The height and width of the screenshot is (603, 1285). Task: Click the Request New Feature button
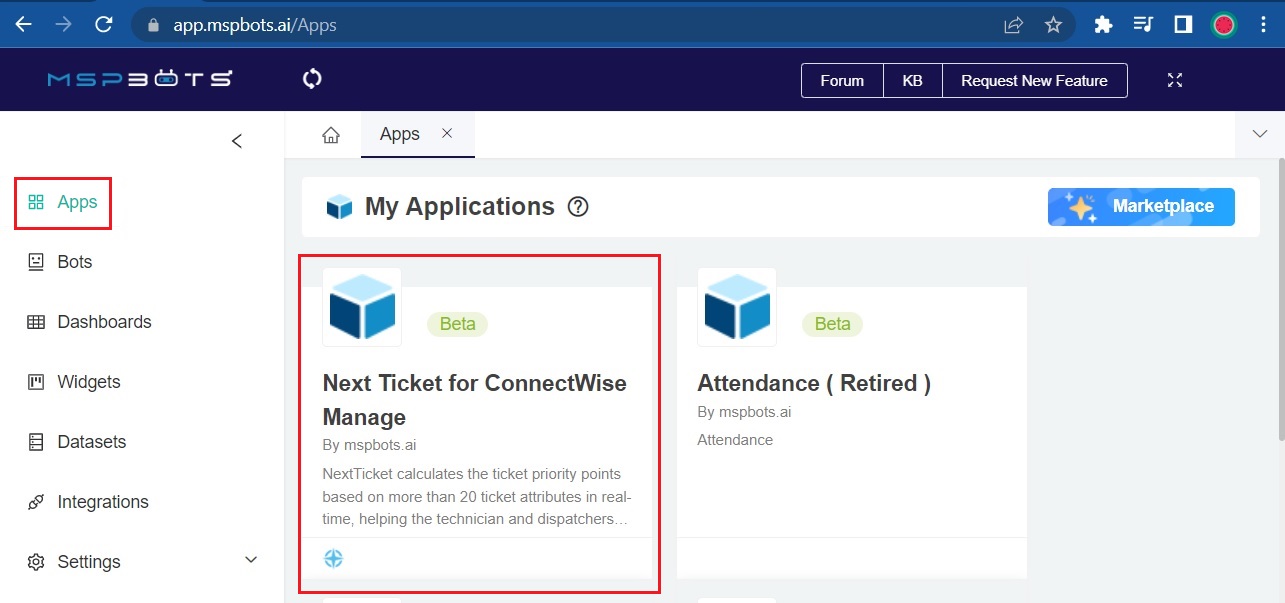click(1034, 80)
